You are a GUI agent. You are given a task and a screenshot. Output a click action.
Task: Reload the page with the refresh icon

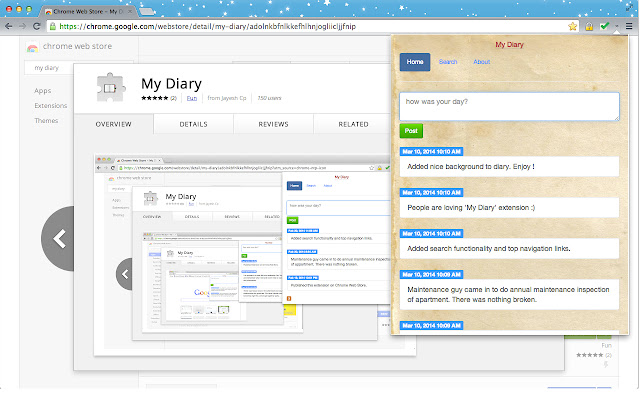pos(36,26)
